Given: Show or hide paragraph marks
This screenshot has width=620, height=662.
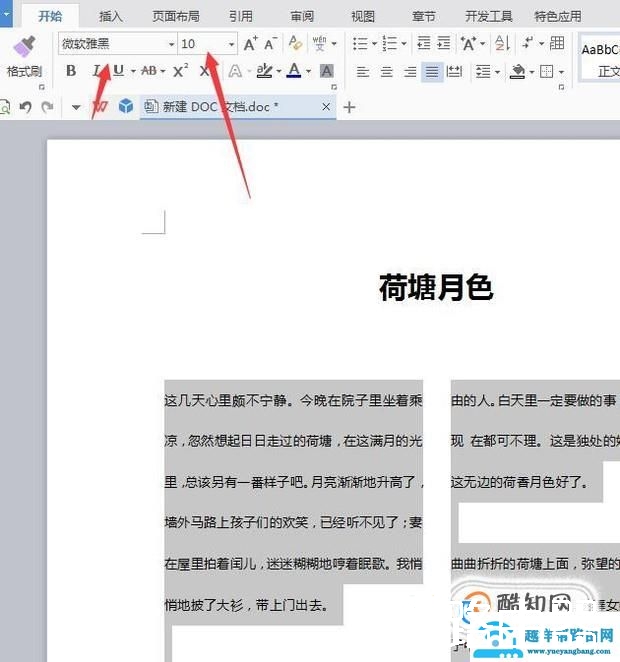Looking at the screenshot, I should (x=528, y=43).
